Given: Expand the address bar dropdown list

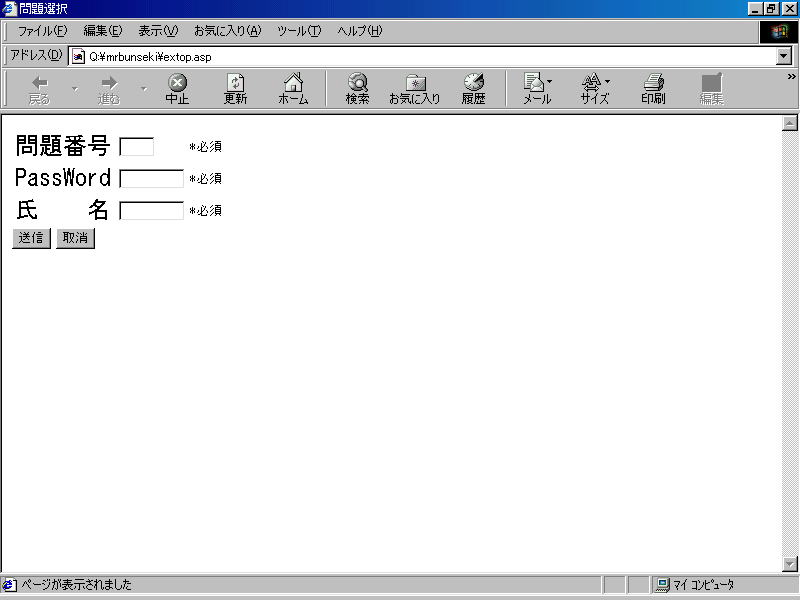Looking at the screenshot, I should click(784, 56).
